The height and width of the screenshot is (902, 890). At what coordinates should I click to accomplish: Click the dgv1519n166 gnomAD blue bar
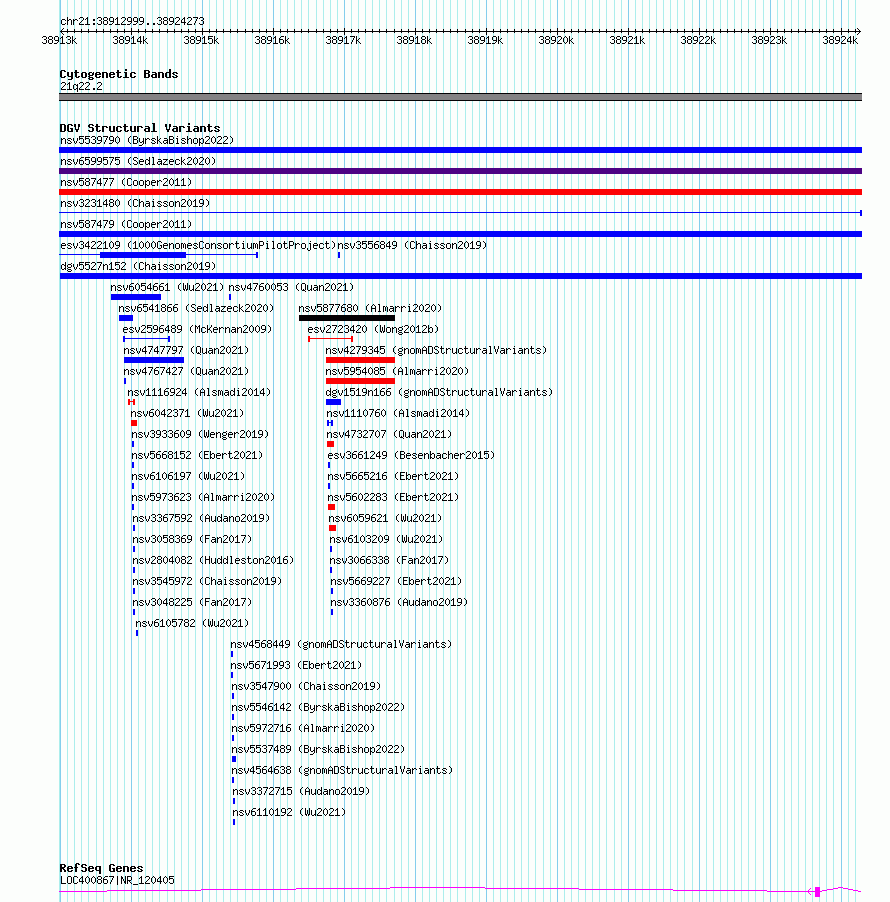coord(333,402)
